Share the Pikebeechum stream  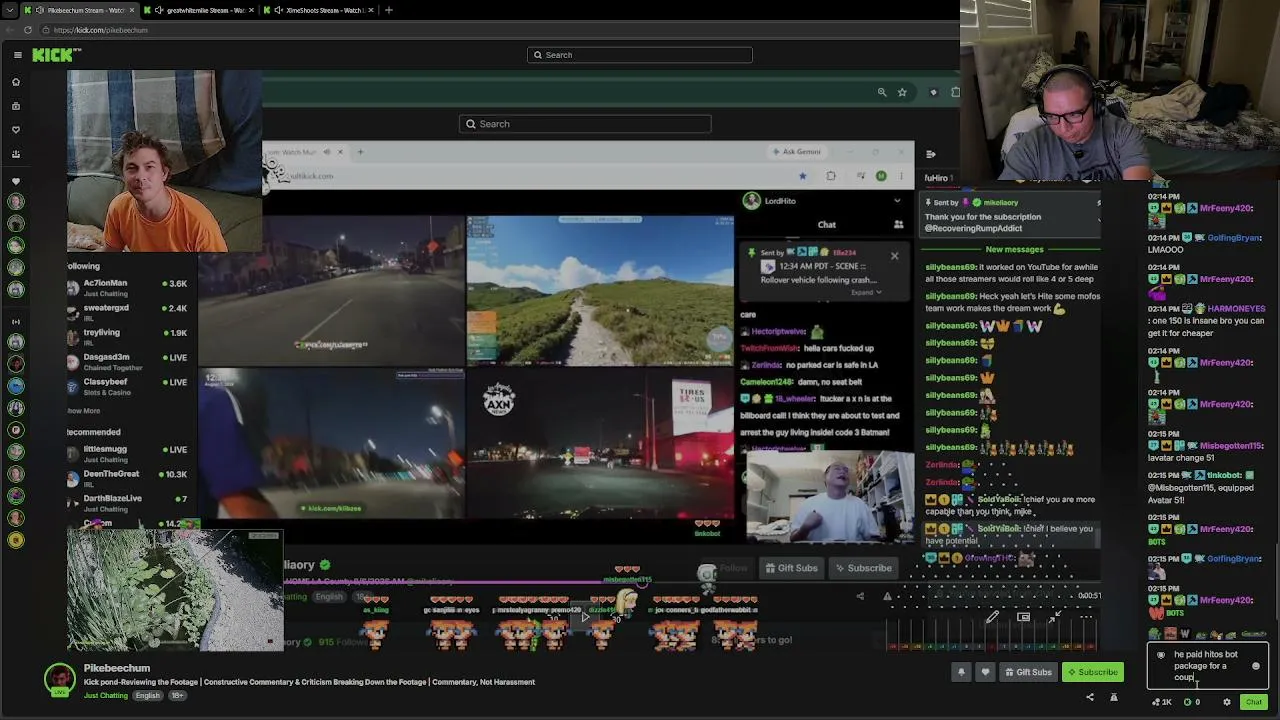(1090, 698)
